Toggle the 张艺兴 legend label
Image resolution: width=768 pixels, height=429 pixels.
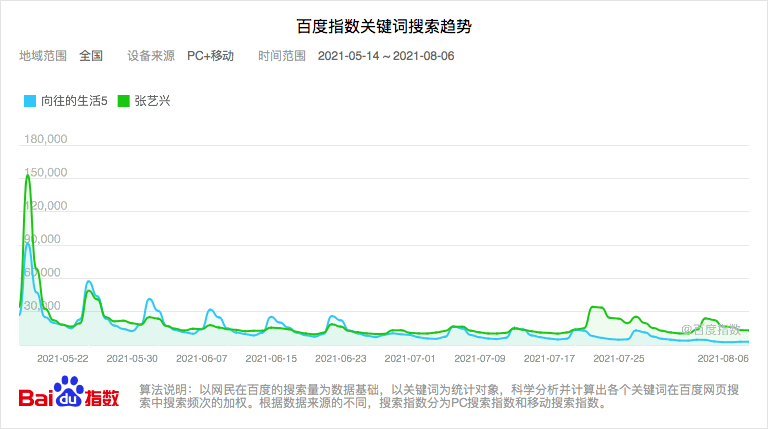tap(152, 101)
